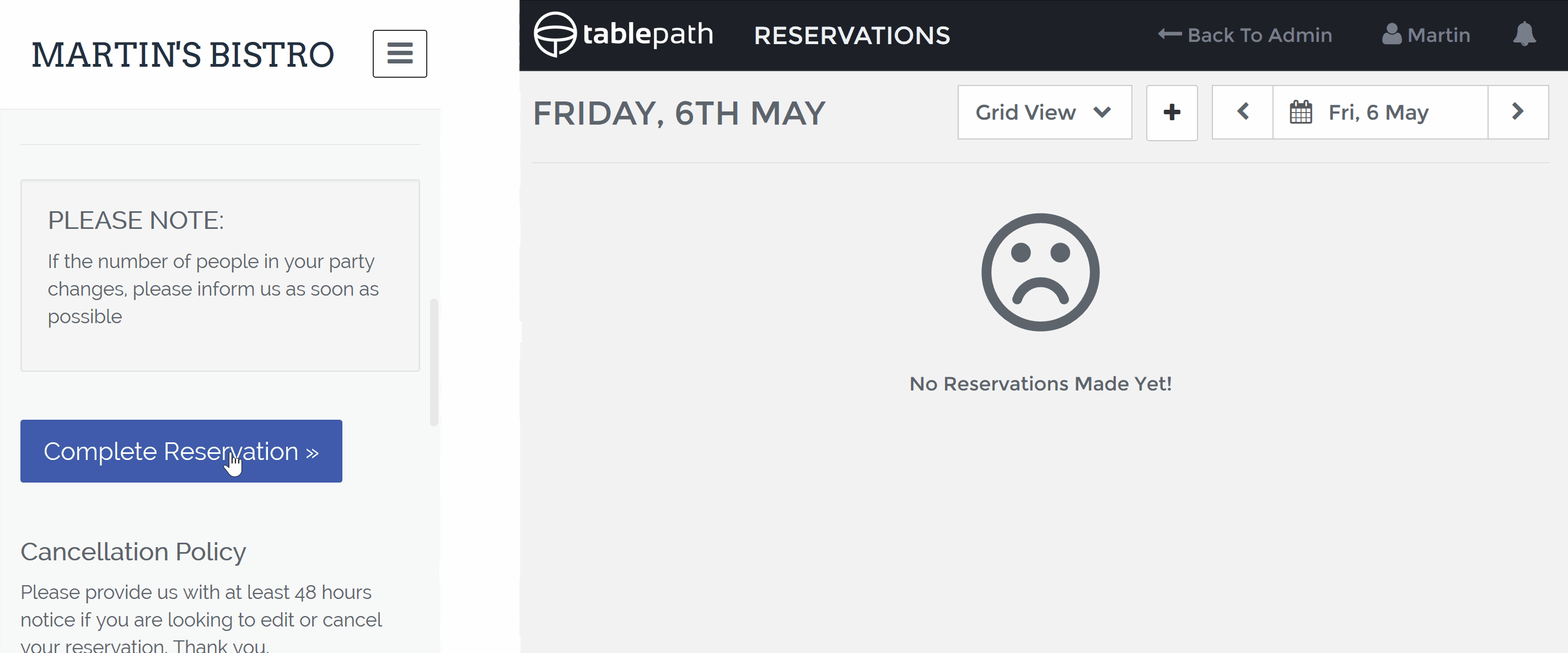This screenshot has width=1568, height=653.
Task: Click the MARTIN'S BISTRO title link
Action: [x=182, y=54]
